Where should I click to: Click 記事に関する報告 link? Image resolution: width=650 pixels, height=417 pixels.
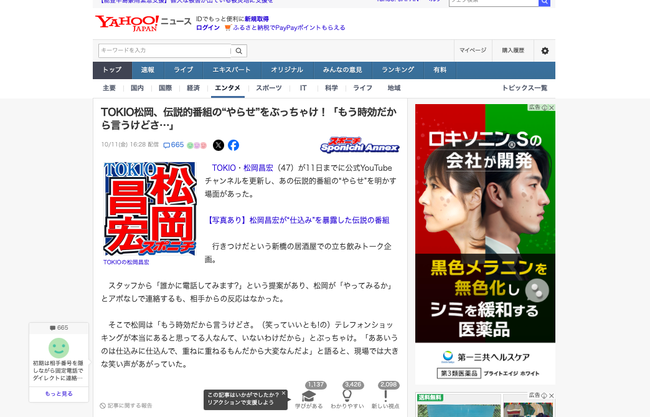point(126,406)
